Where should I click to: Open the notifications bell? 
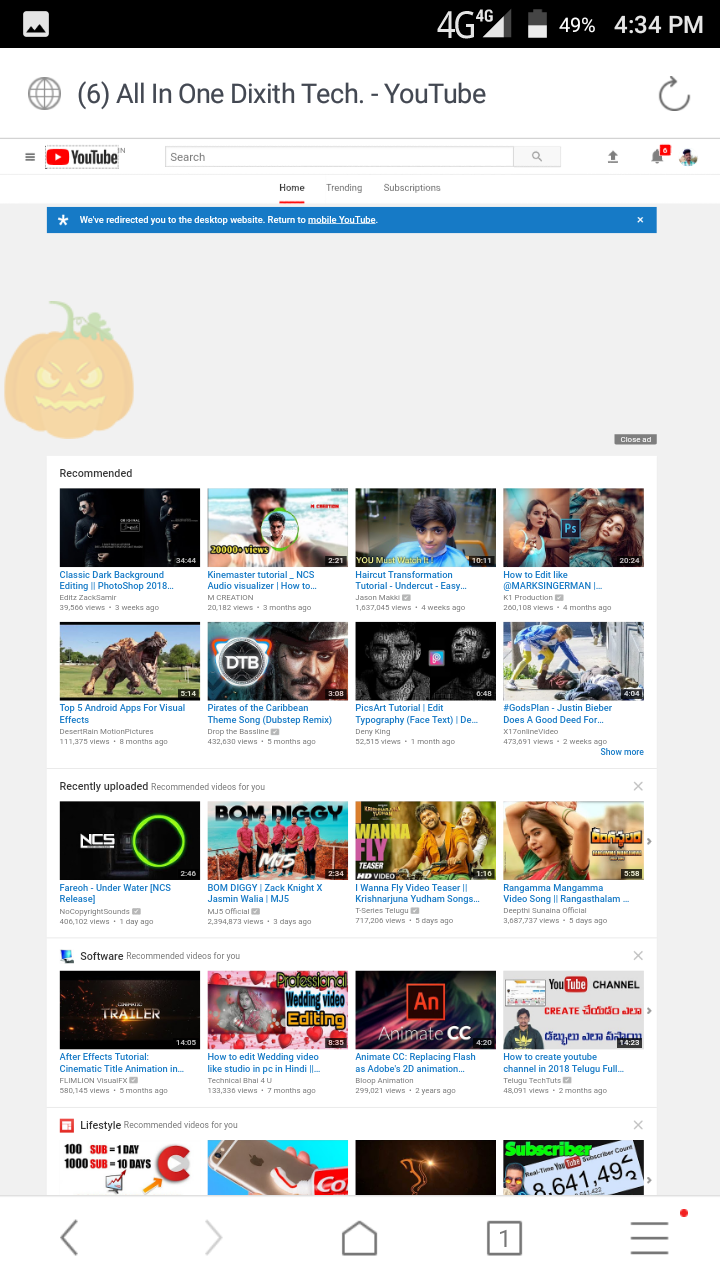coord(657,157)
